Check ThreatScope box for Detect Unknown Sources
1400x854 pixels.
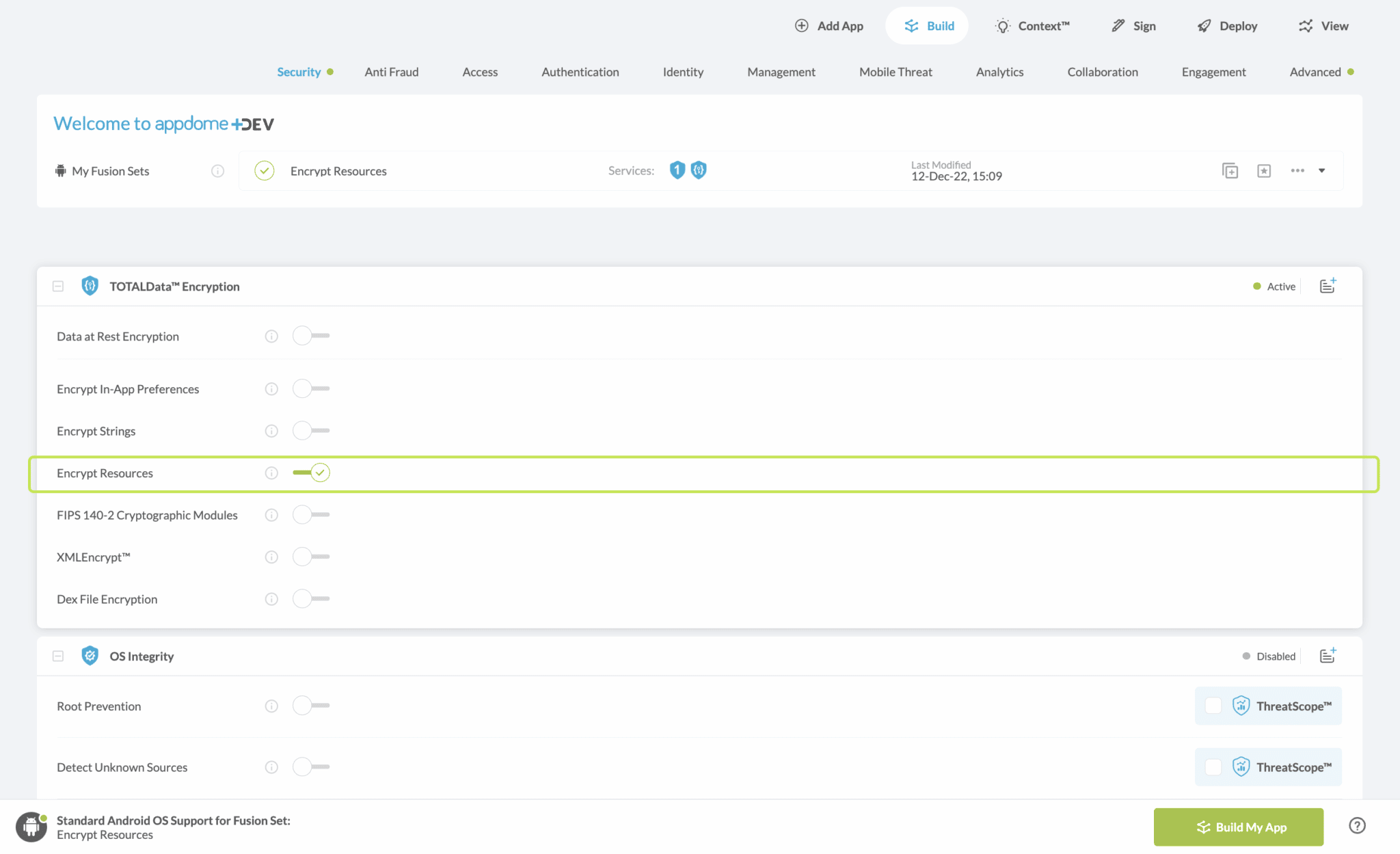click(1213, 767)
